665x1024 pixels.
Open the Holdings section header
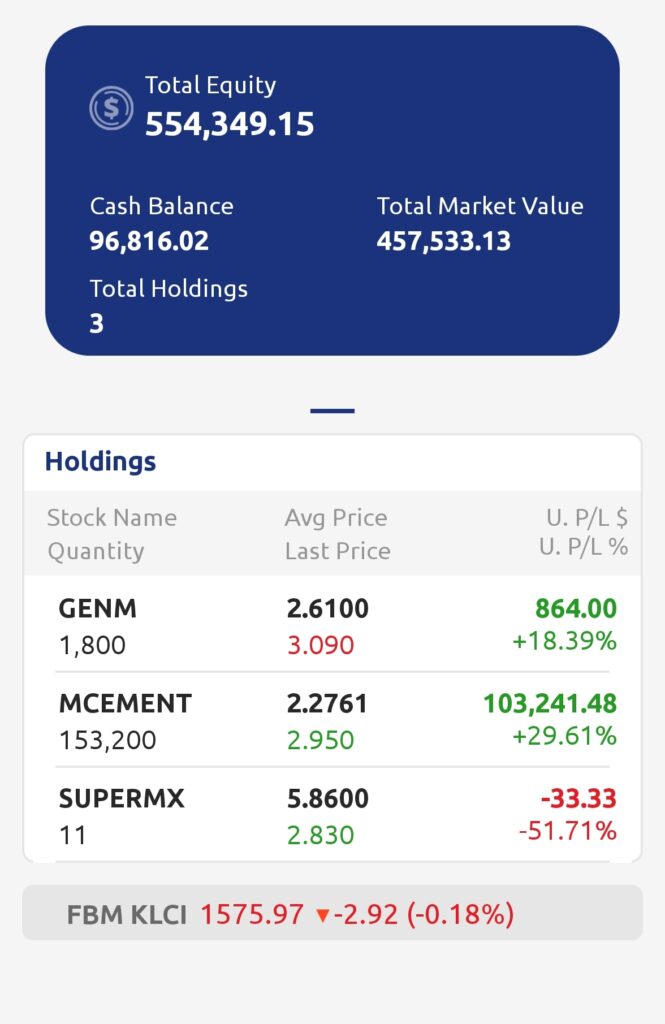click(101, 461)
